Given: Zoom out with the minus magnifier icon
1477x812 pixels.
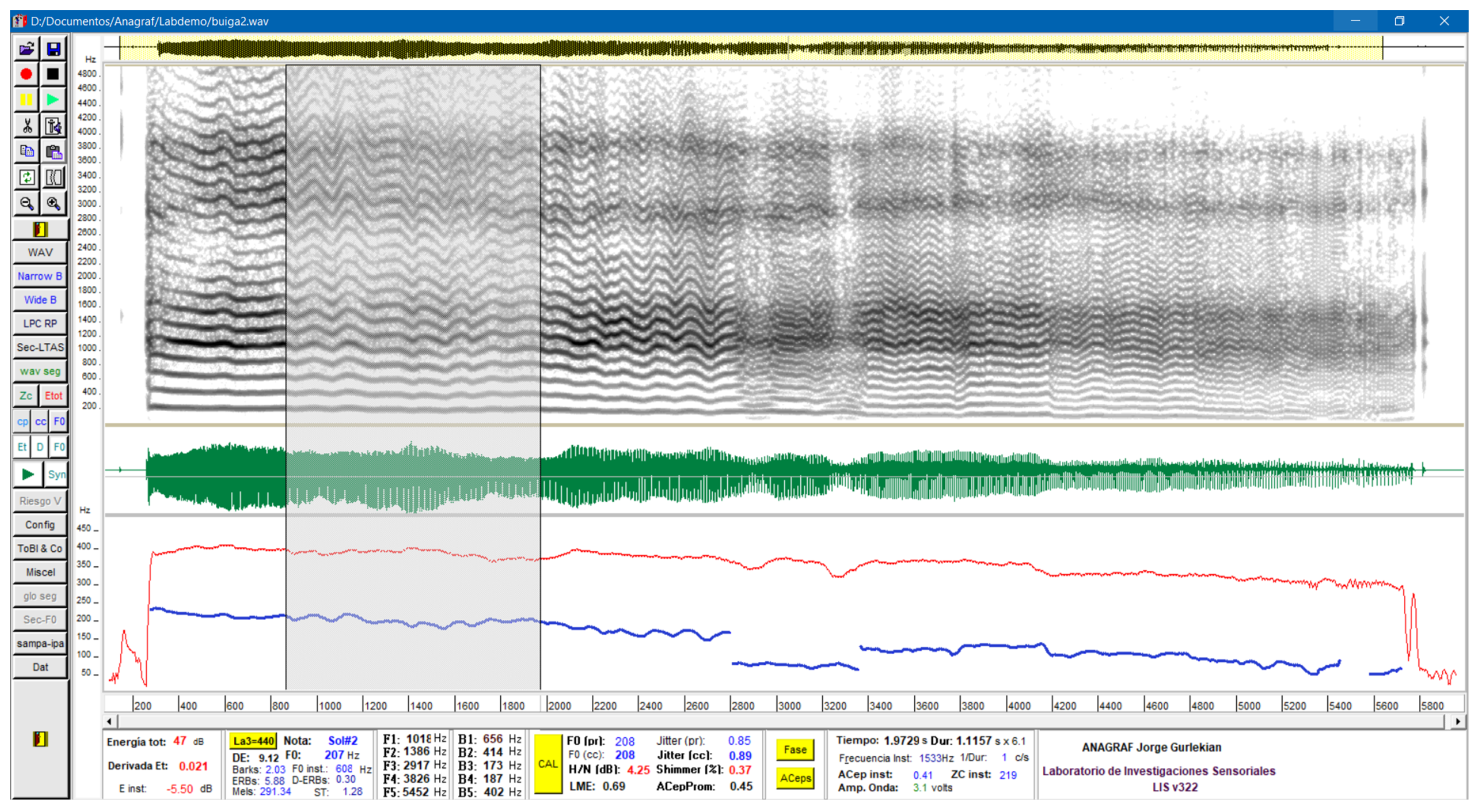Looking at the screenshot, I should tap(26, 204).
